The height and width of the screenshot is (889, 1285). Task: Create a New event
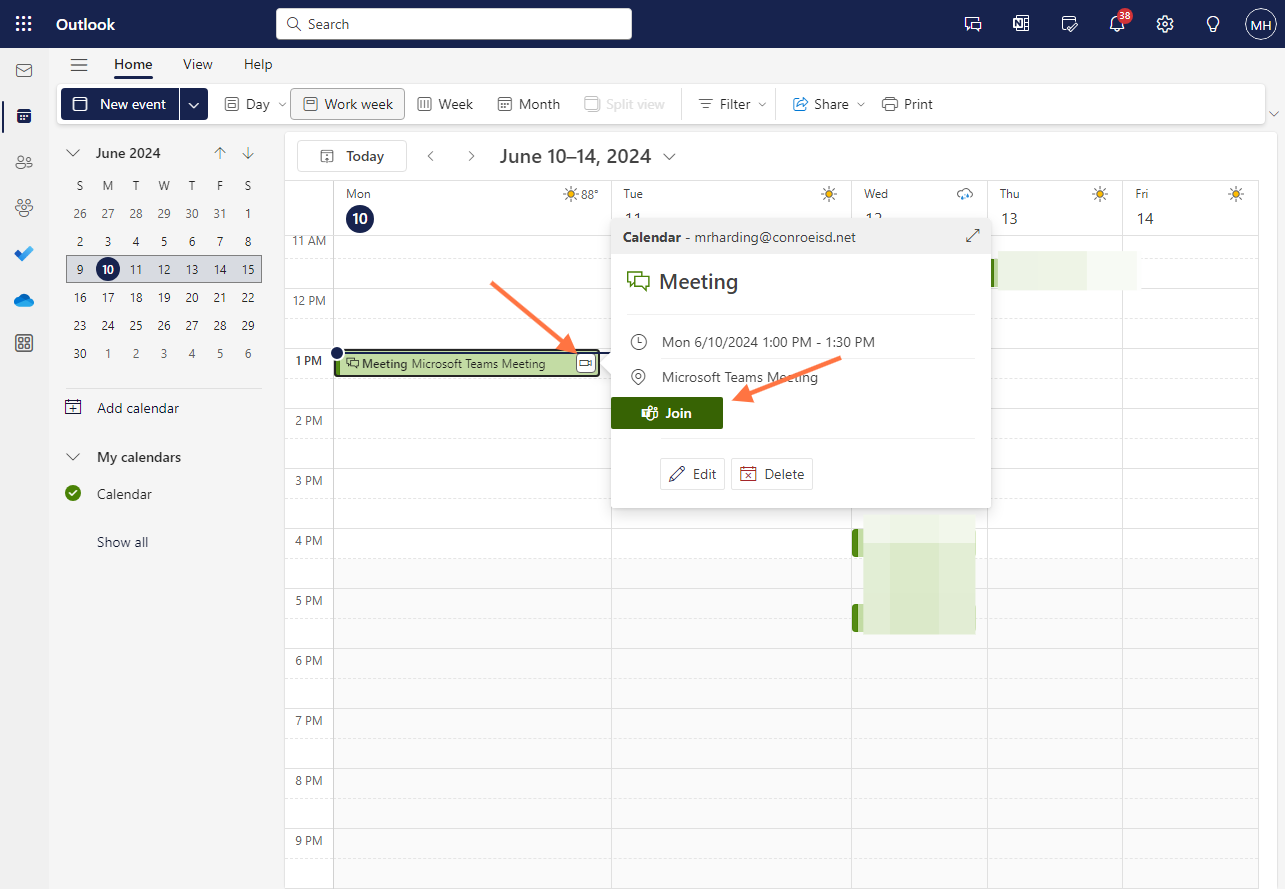[120, 104]
